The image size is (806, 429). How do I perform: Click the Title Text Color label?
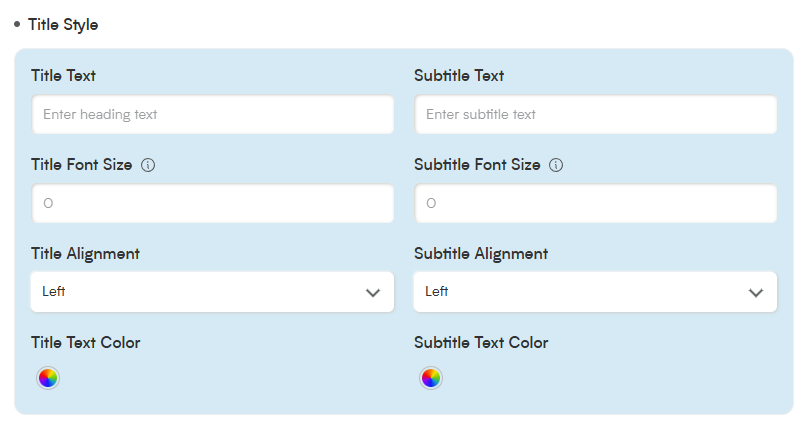point(85,343)
